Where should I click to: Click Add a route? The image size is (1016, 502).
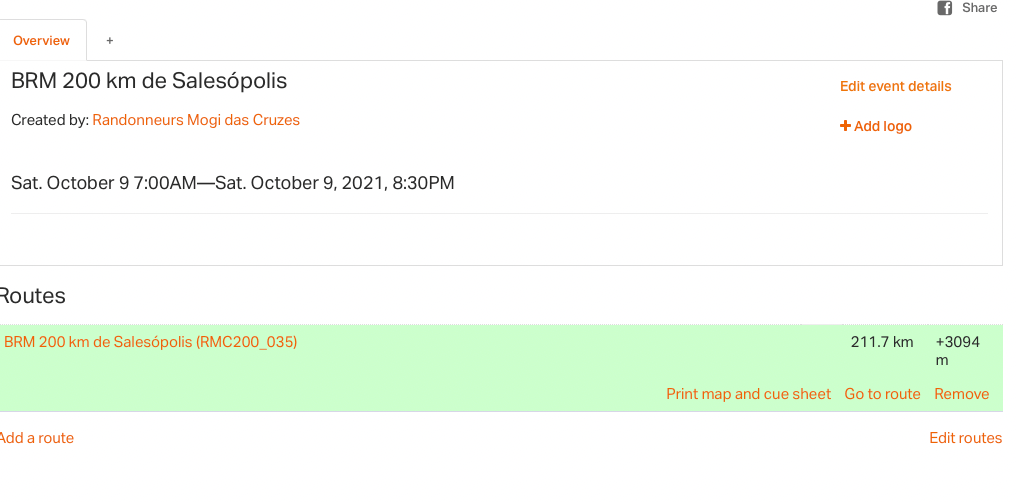tap(37, 438)
